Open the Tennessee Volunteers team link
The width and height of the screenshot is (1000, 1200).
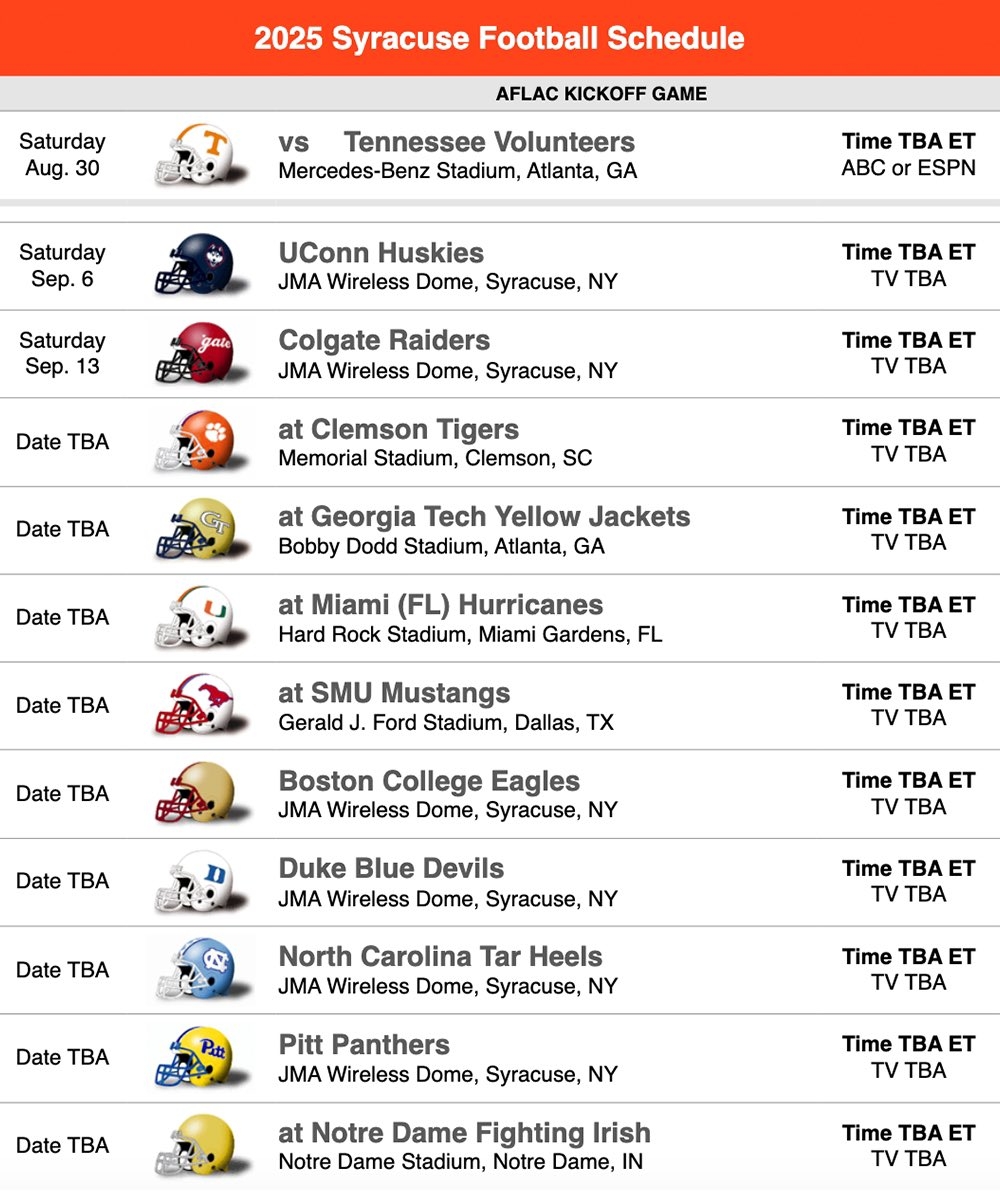tap(489, 142)
